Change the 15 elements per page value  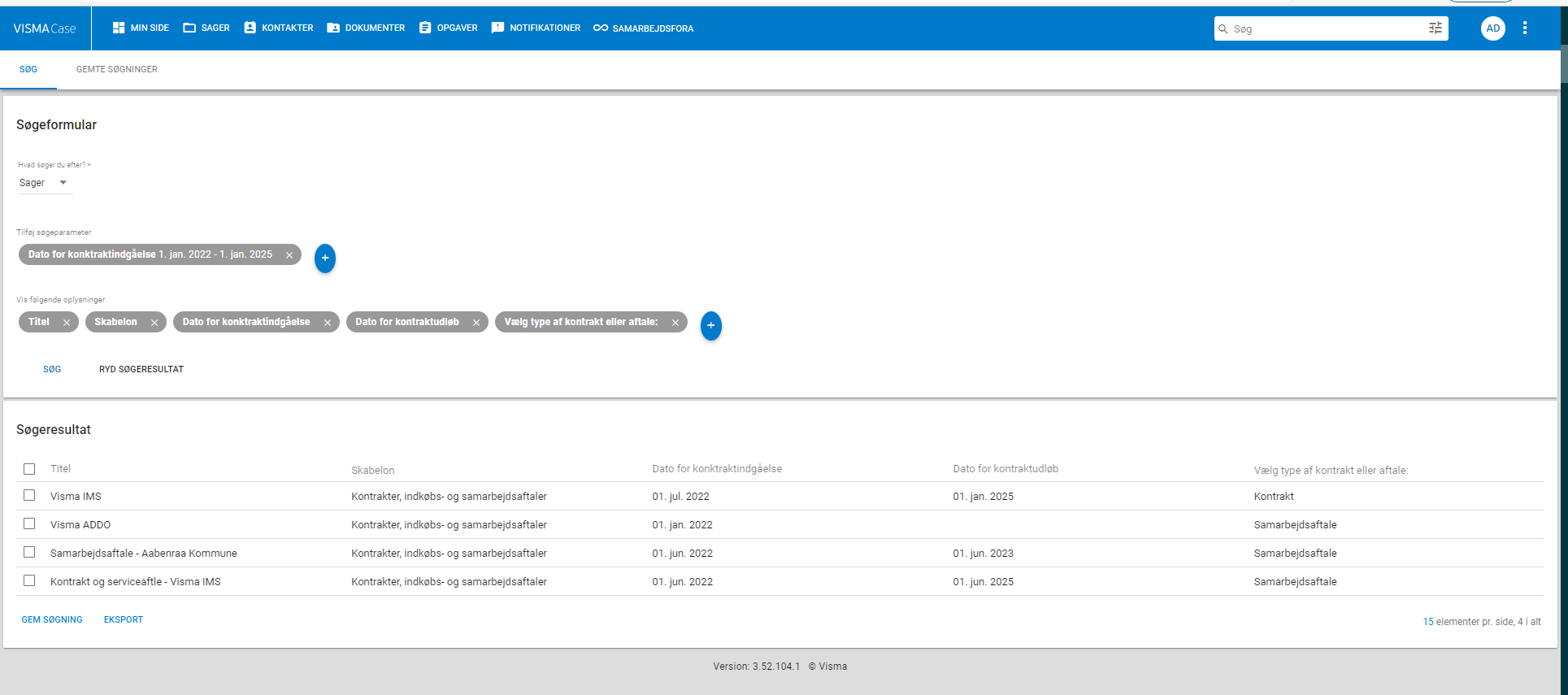(1428, 622)
